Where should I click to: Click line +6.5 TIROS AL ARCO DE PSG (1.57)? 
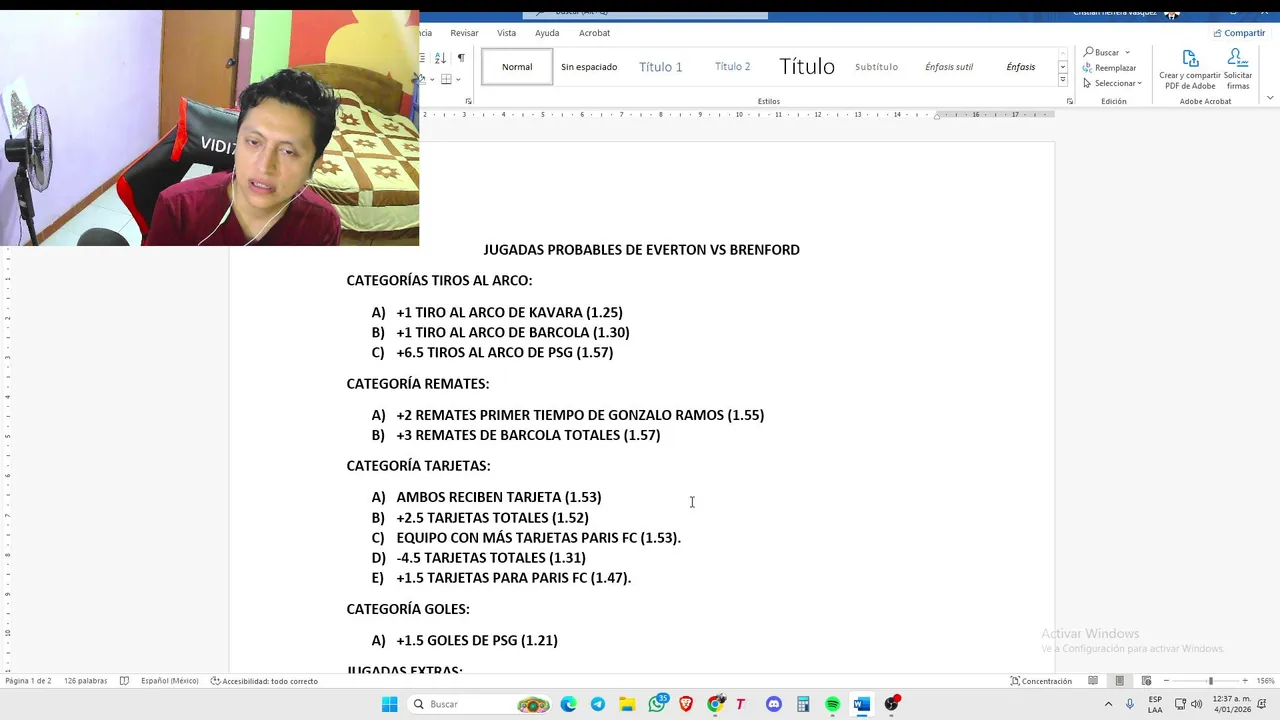[x=504, y=352]
